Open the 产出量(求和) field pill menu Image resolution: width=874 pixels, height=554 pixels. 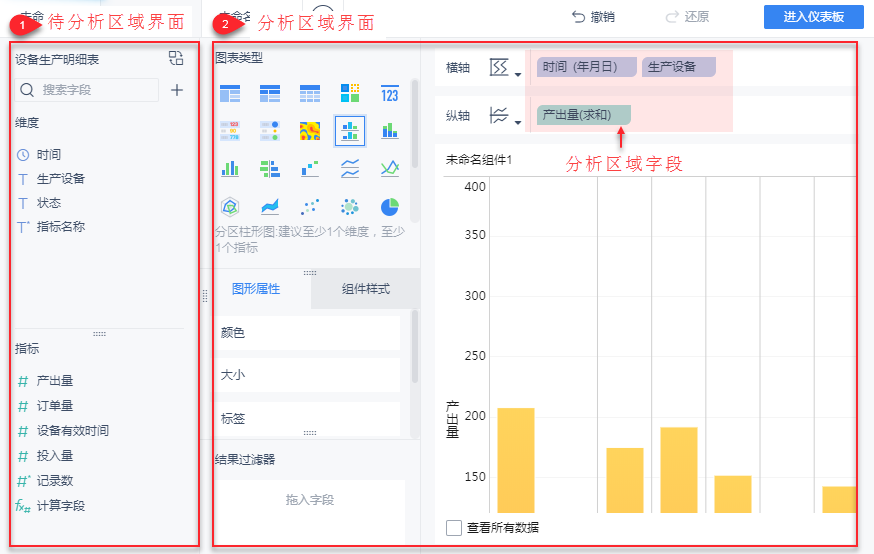584,115
